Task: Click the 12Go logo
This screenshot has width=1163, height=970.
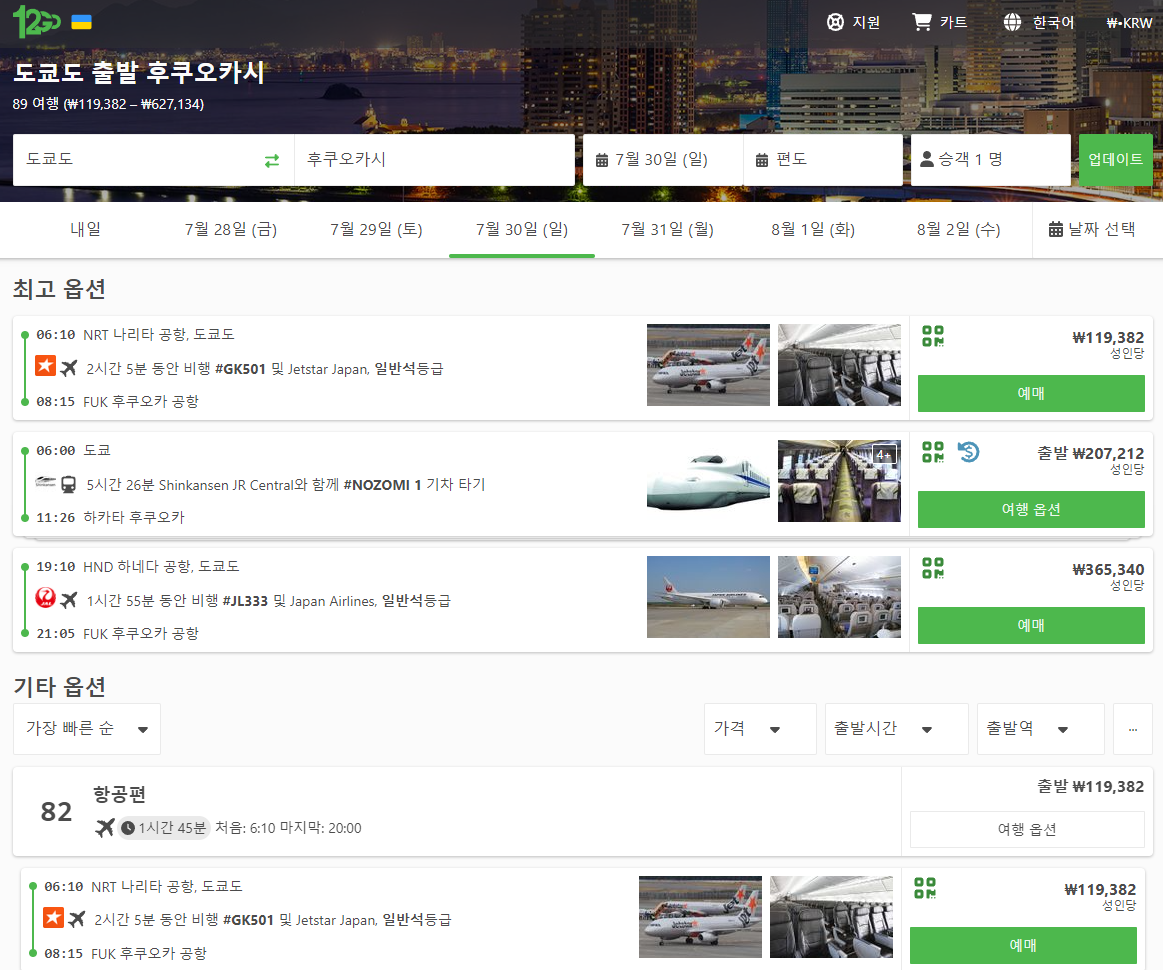Action: (36, 22)
